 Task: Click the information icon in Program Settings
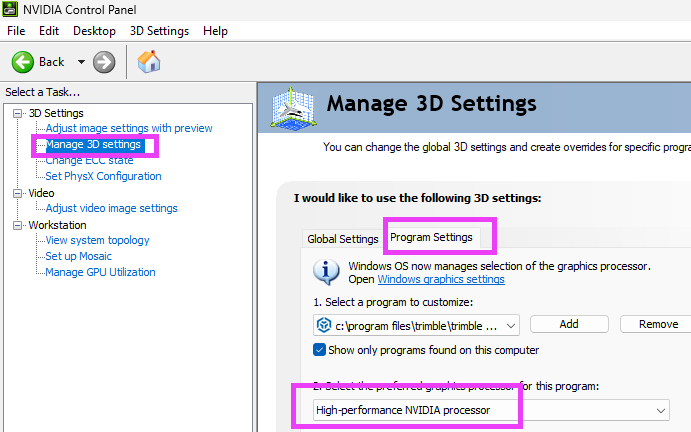[326, 272]
